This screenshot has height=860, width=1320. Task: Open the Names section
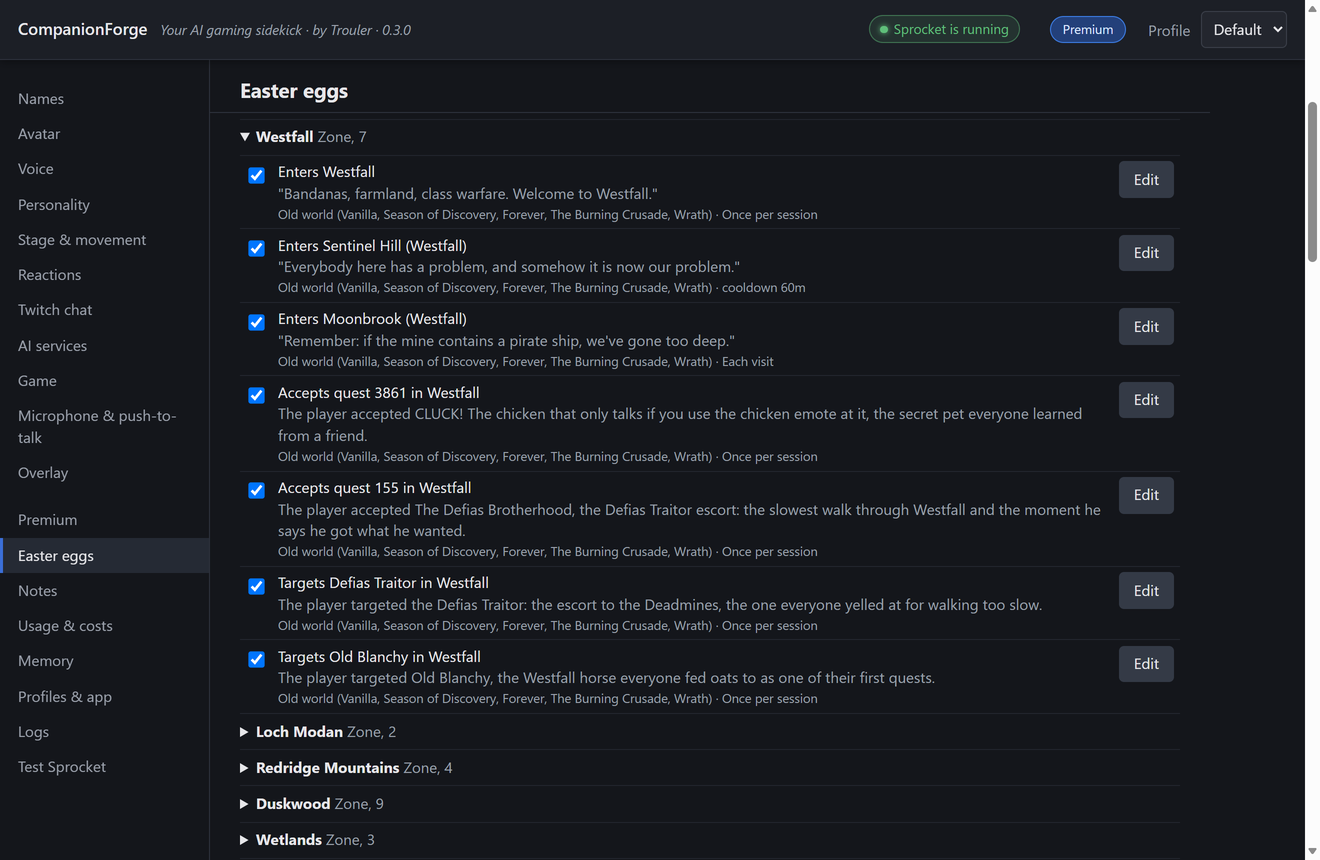(105, 99)
